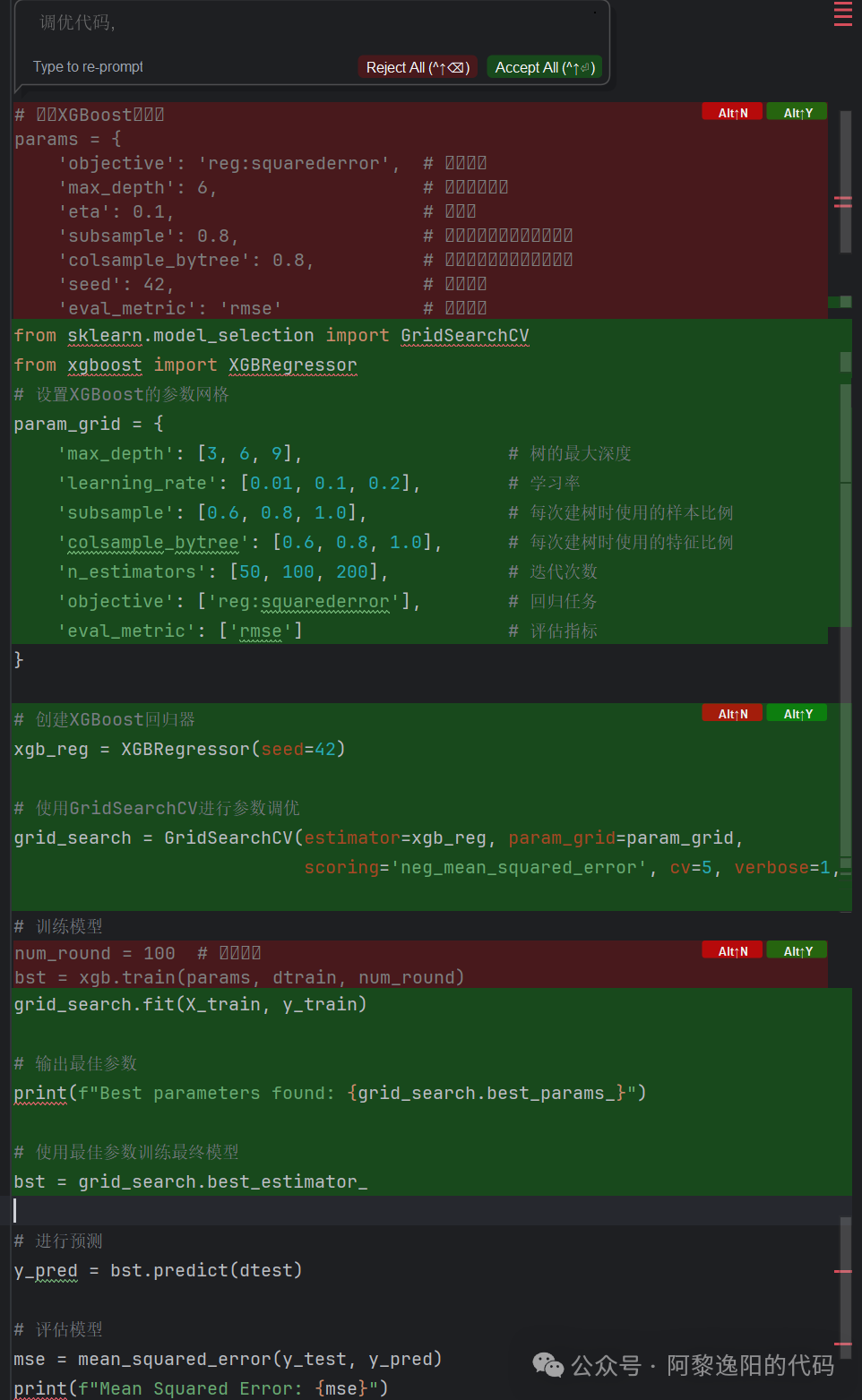Jump to the green scrollbar change marker
This screenshot has width=862, height=1400.
pos(840,302)
